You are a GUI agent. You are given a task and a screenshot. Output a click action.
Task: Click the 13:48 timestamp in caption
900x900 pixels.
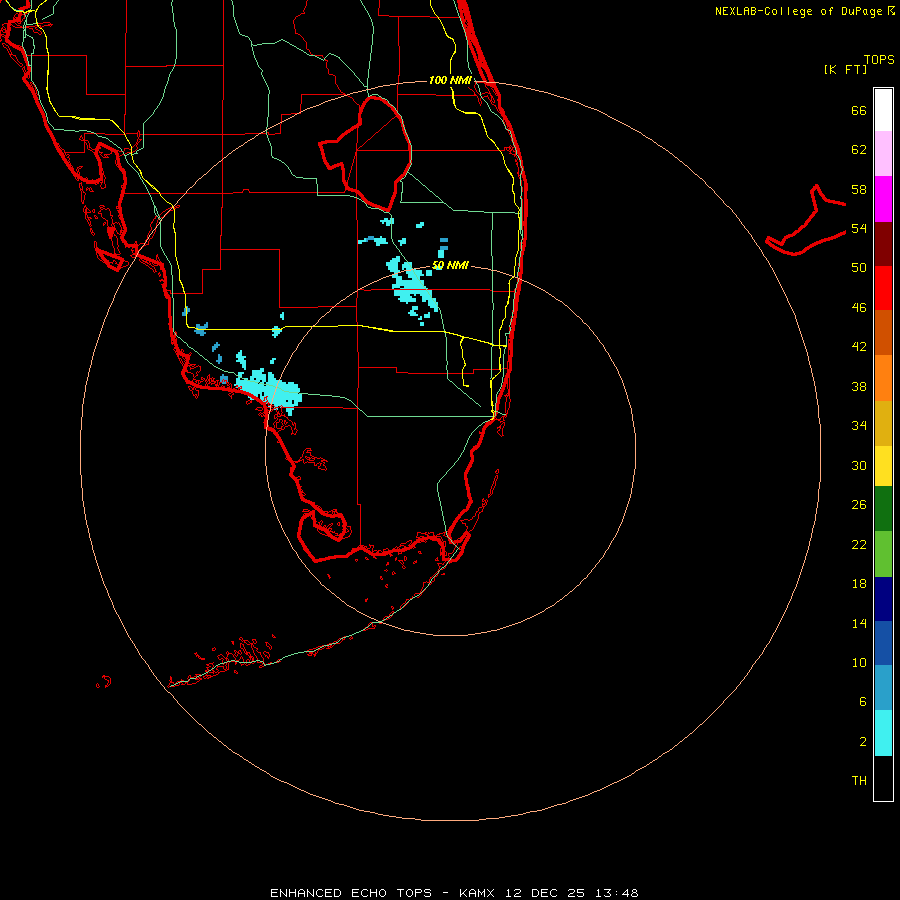(x=616, y=893)
